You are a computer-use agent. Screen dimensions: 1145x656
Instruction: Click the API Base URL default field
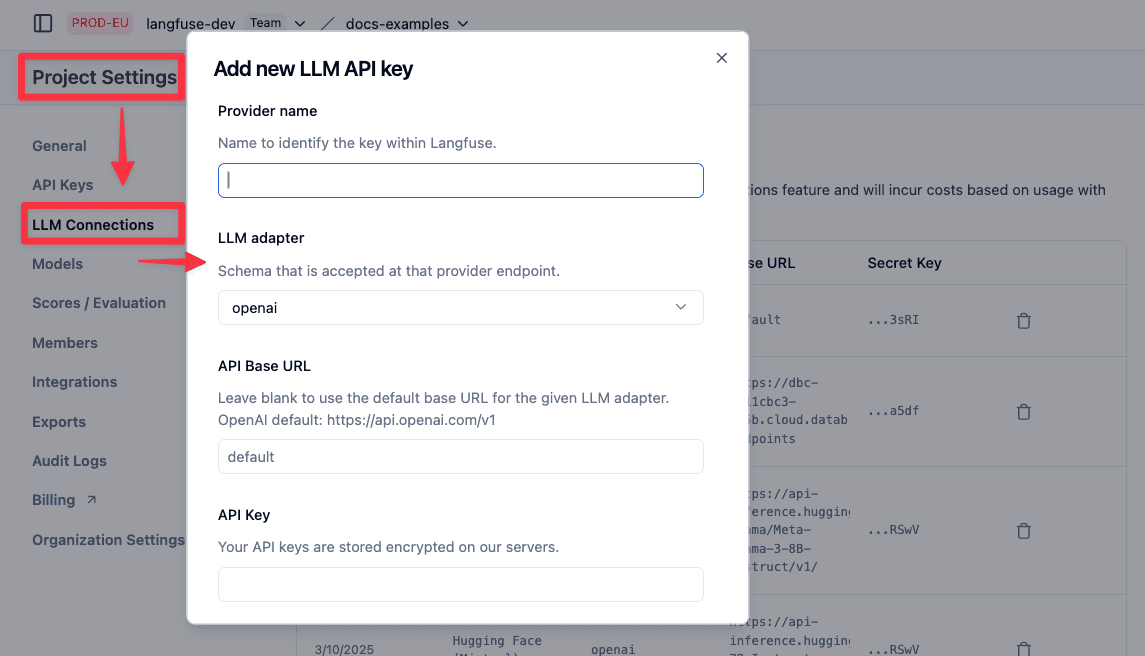coord(461,457)
